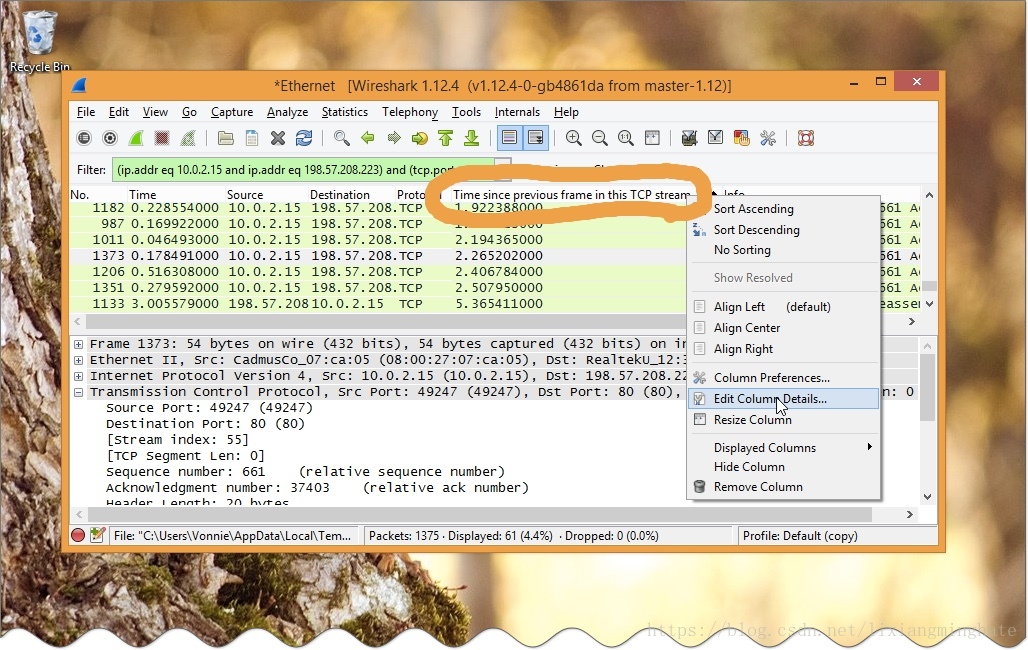
Task: Open Recycle Bin on the desktop
Action: pos(39,41)
